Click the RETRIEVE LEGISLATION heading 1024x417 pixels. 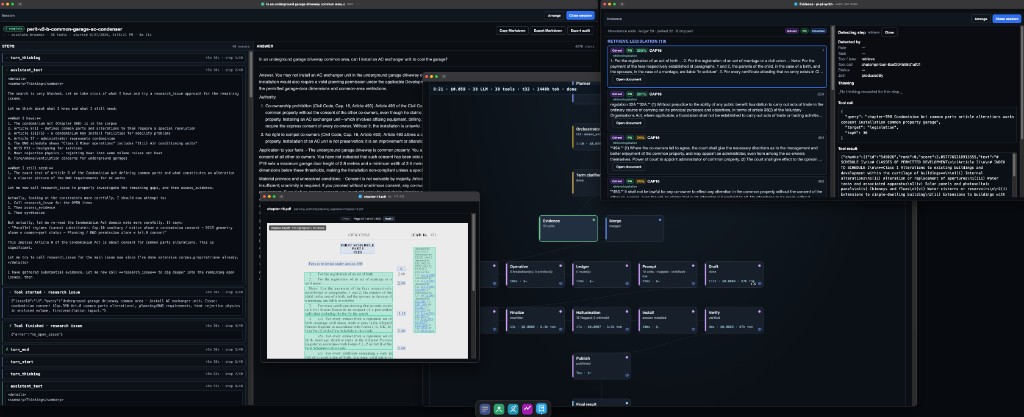(x=636, y=41)
